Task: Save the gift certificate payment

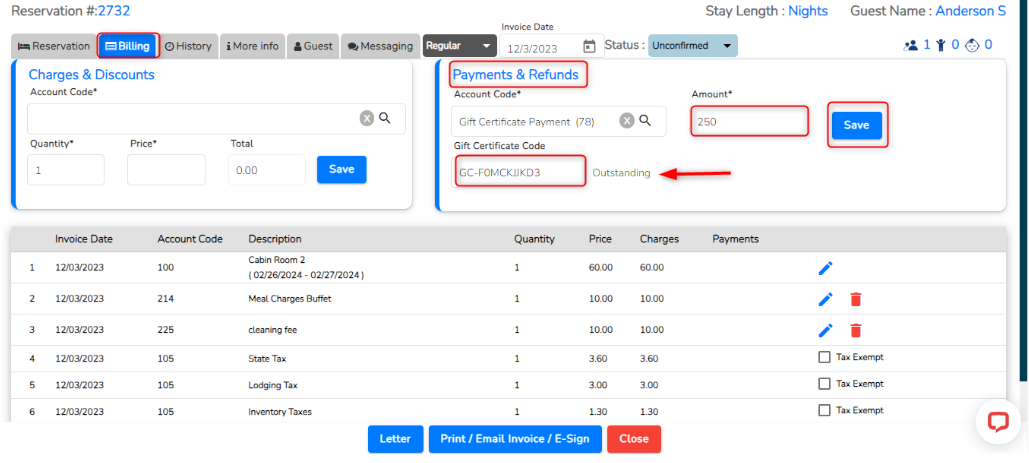Action: (x=856, y=125)
